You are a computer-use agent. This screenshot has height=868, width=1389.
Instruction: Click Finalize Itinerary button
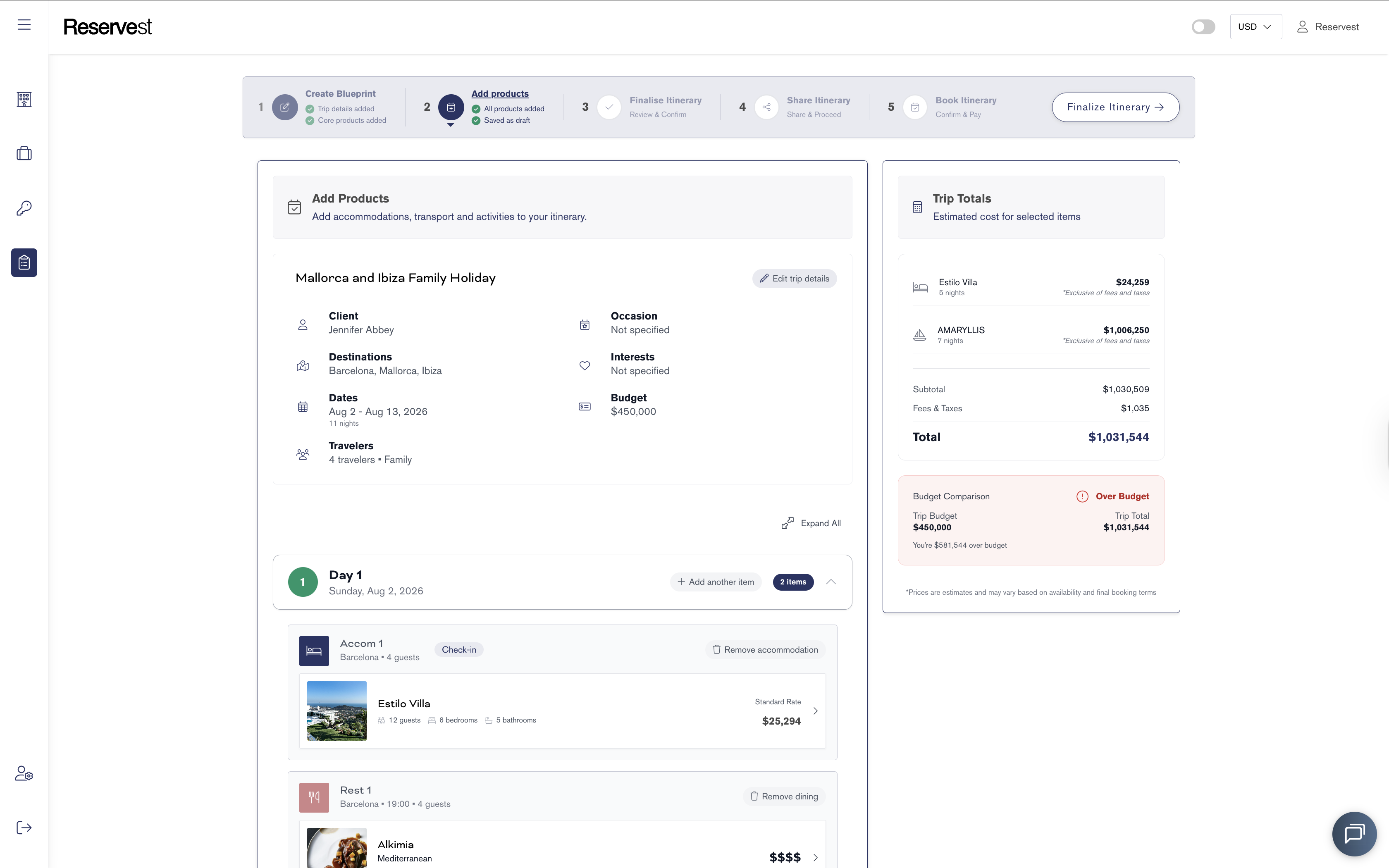[x=1115, y=107]
